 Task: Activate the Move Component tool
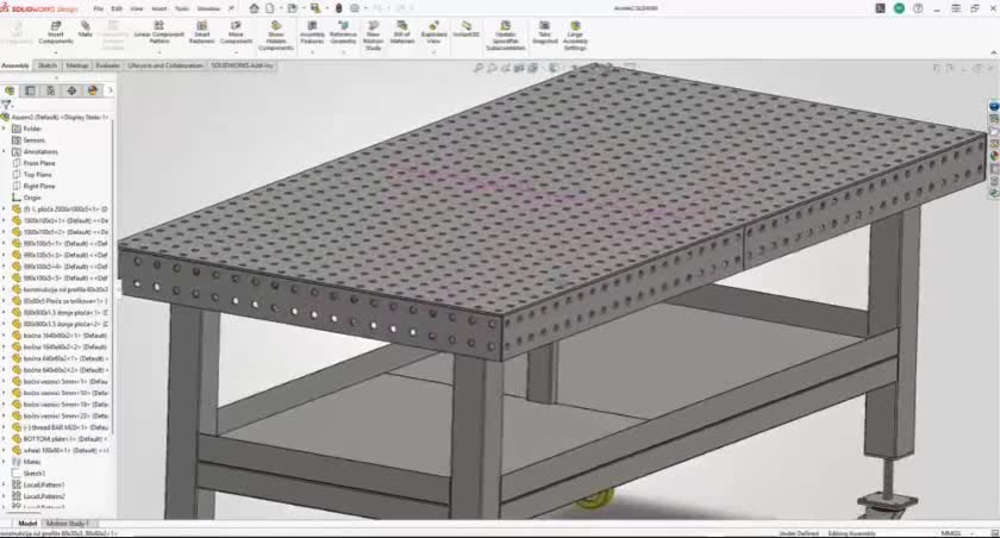[236, 33]
